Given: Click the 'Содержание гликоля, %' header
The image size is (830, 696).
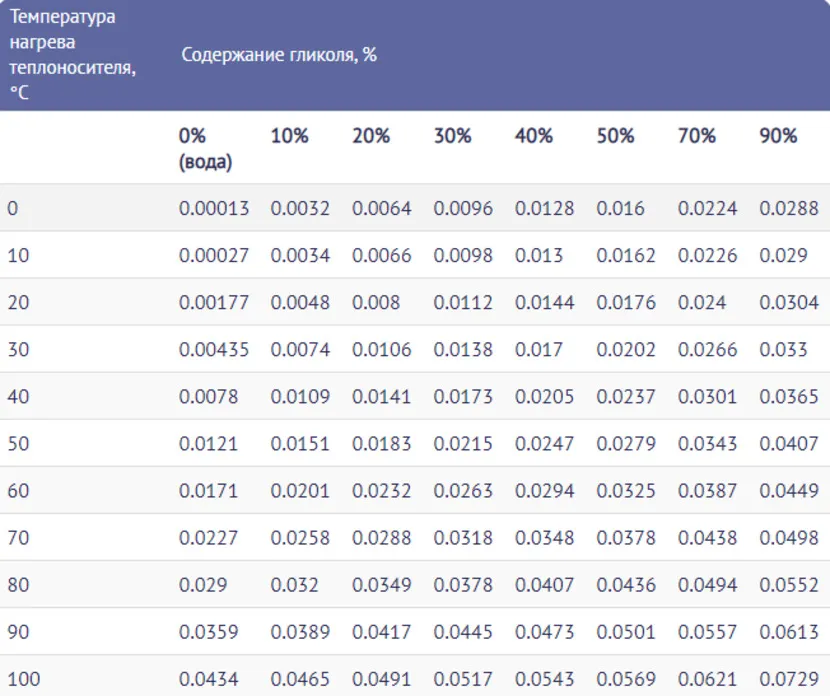Looking at the screenshot, I should coord(278,55).
